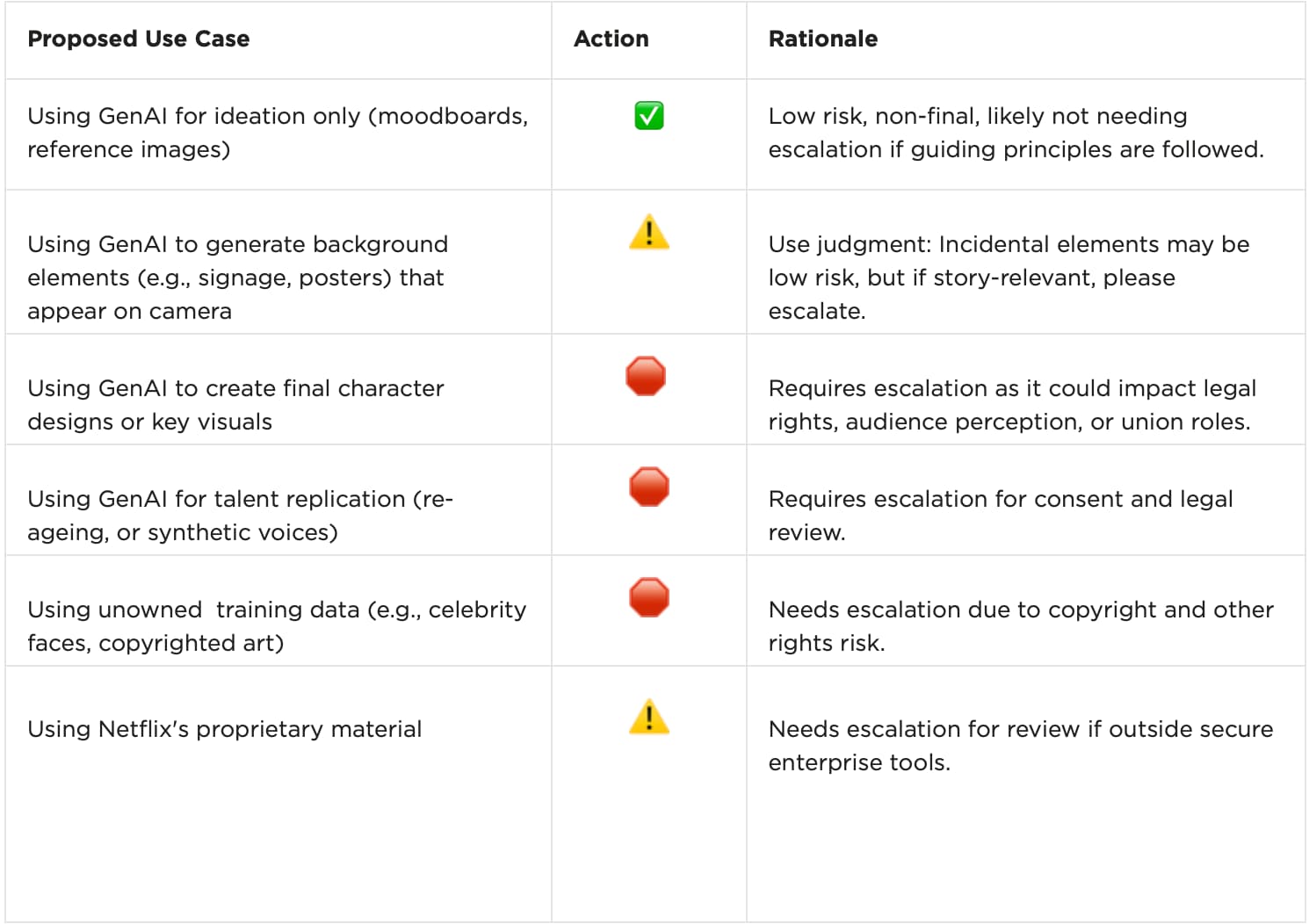Click the "Rationale" column header

tap(823, 39)
